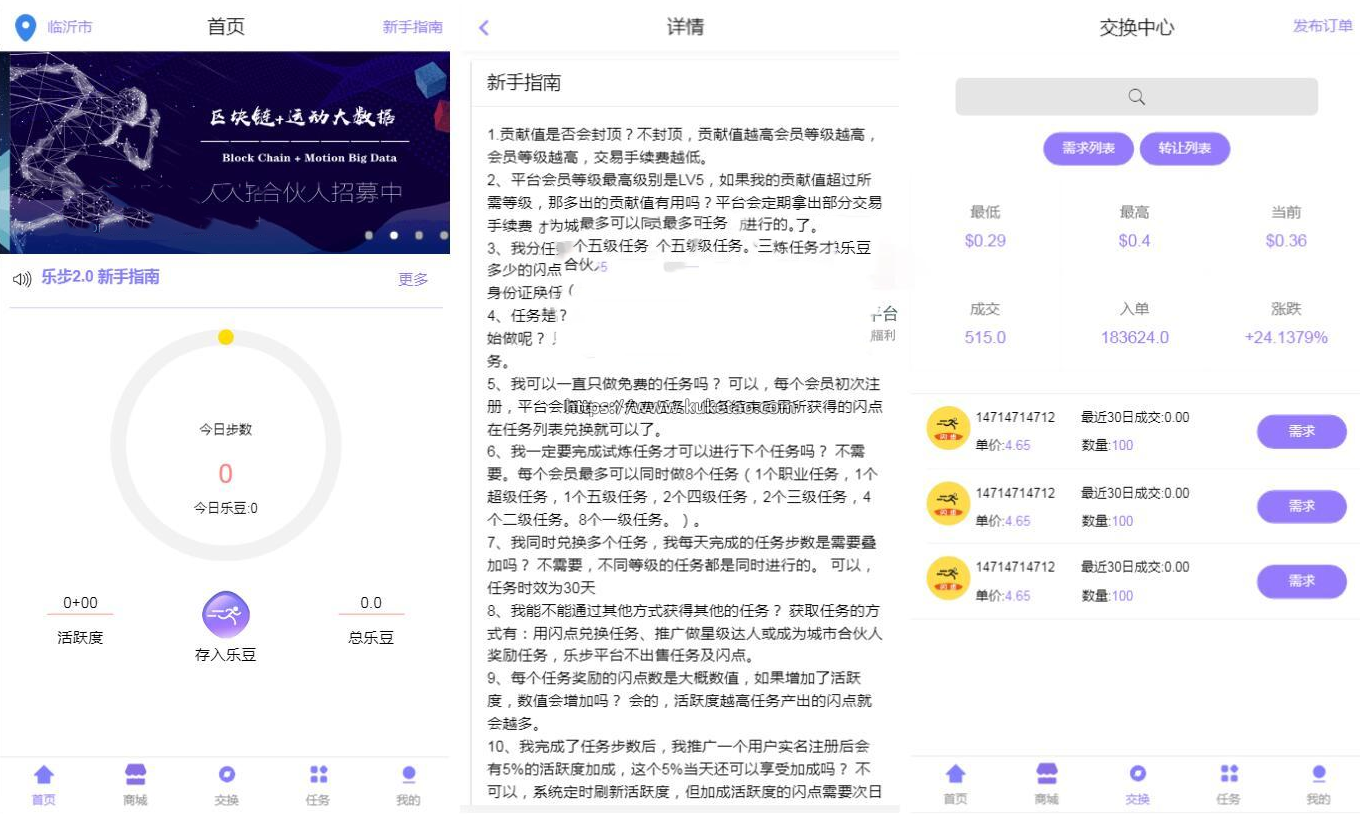Open 新手指南 link in the 首页 header
The height and width of the screenshot is (814, 1360).
pos(412,27)
